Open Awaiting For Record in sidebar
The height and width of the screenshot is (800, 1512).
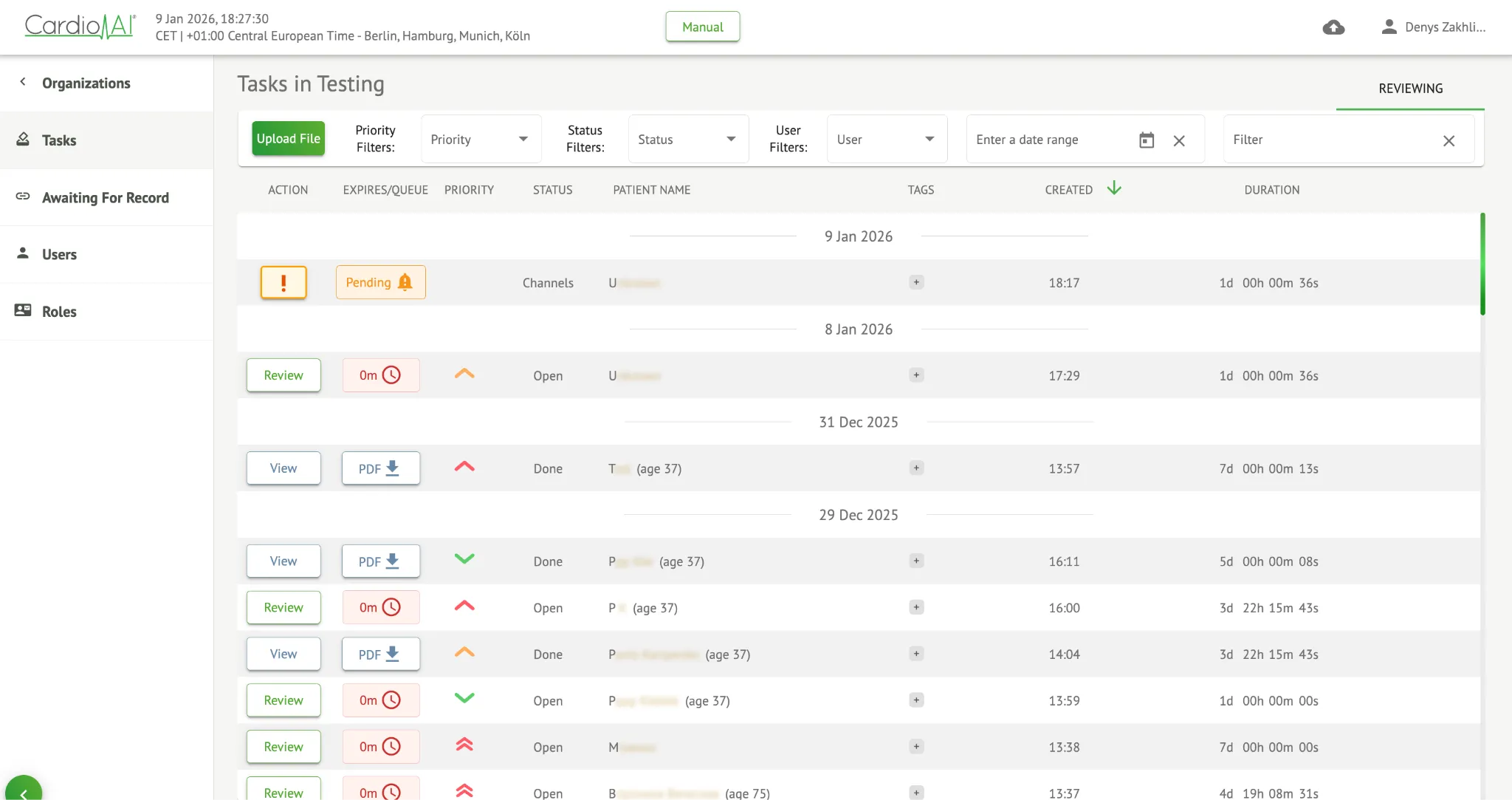tap(107, 197)
